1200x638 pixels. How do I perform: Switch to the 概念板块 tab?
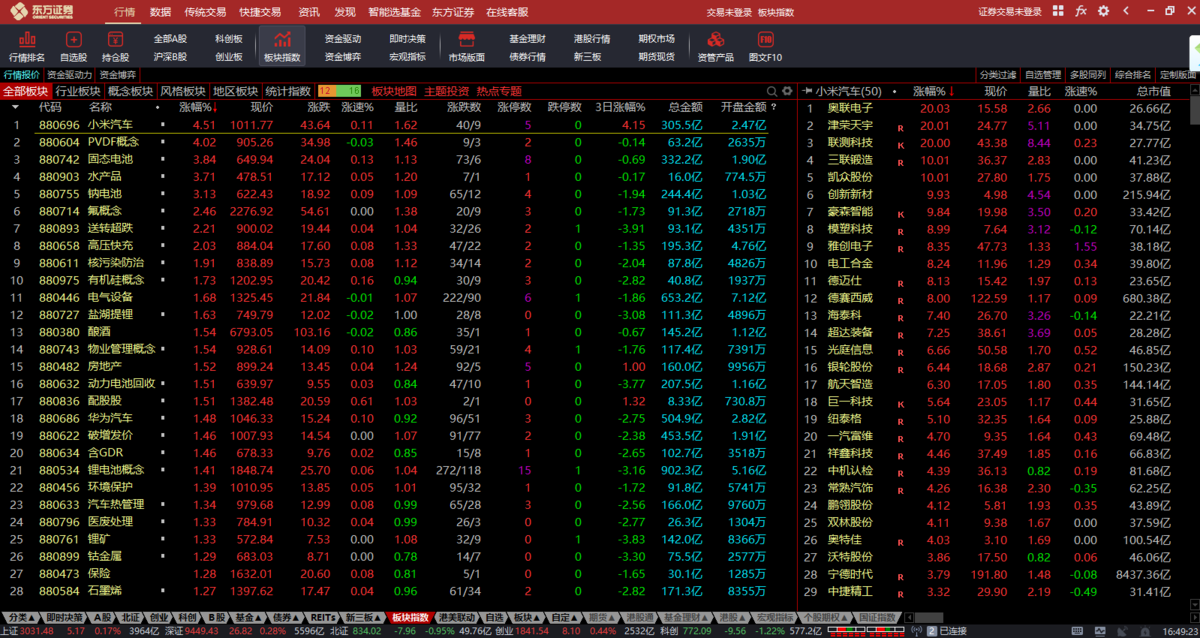coord(130,91)
